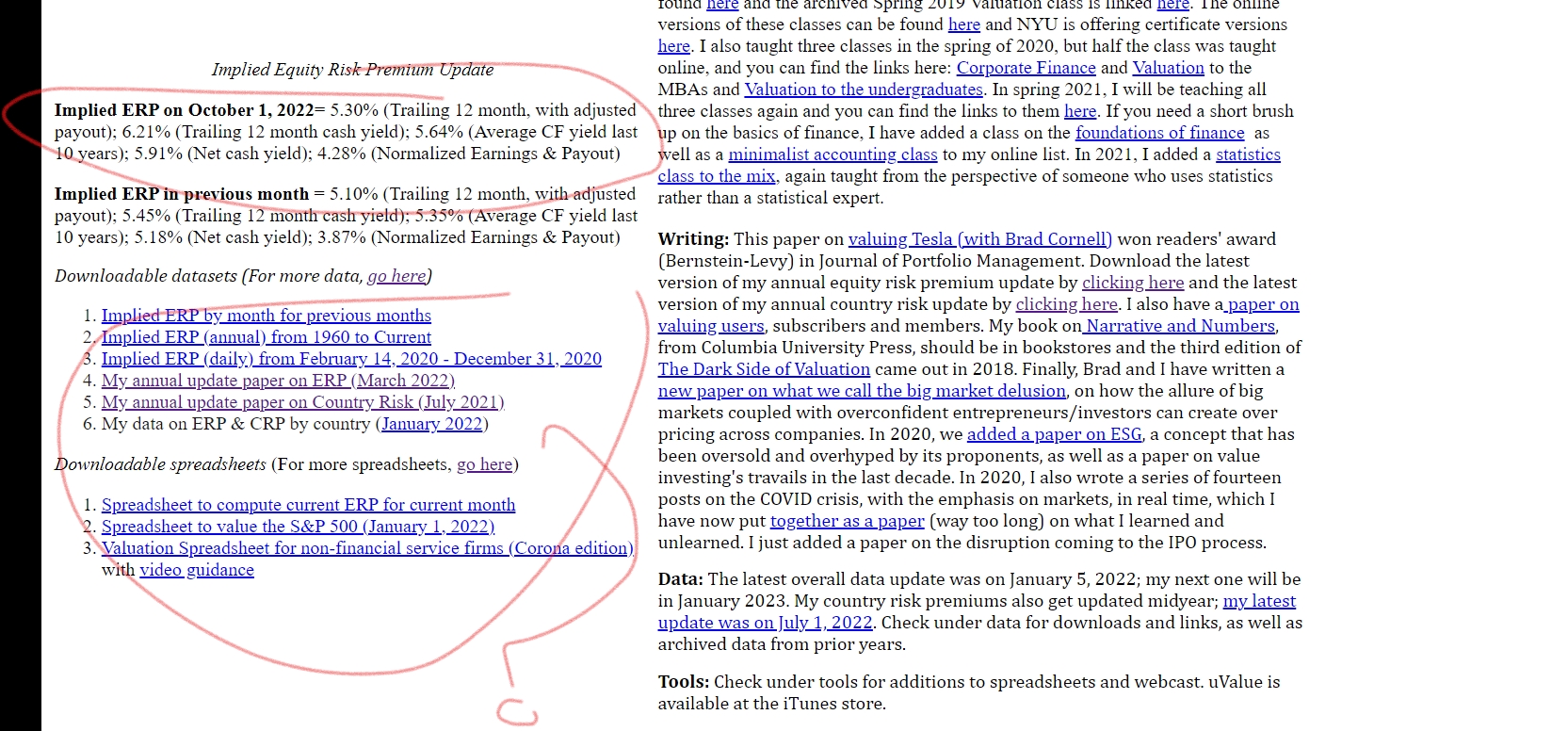
Task: Open 'Valuation to the undergraduates' link
Action: [864, 89]
